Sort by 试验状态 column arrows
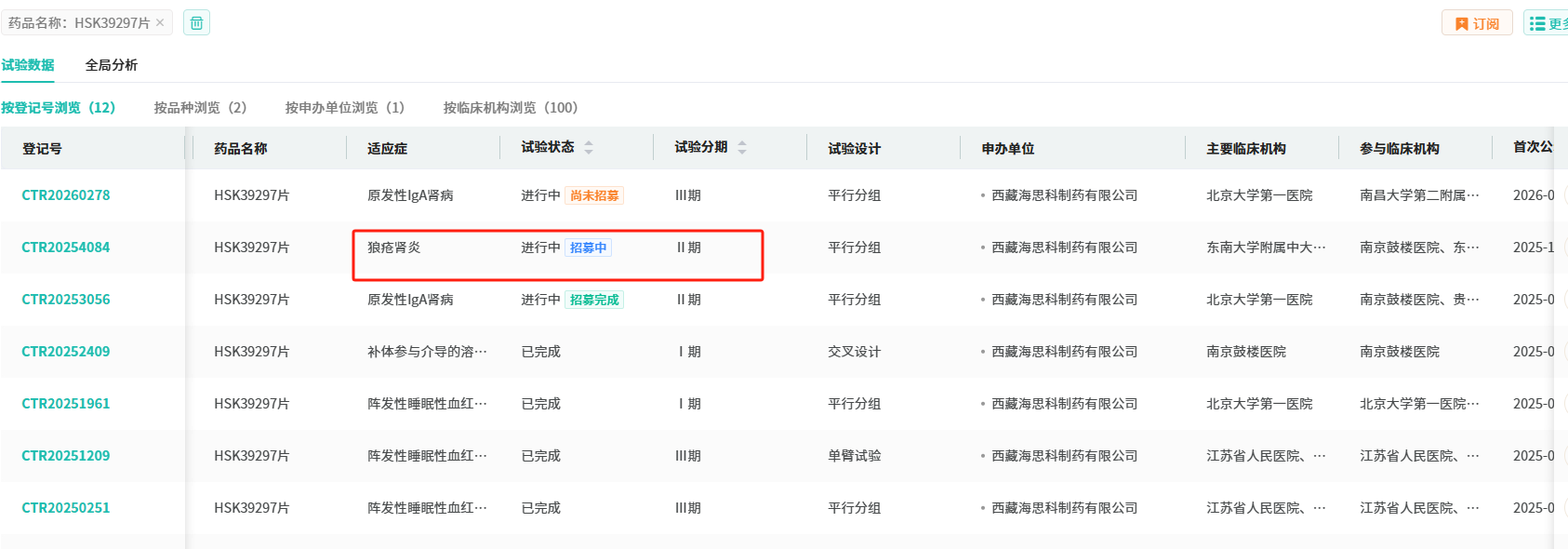The height and width of the screenshot is (549, 1568). [x=589, y=148]
